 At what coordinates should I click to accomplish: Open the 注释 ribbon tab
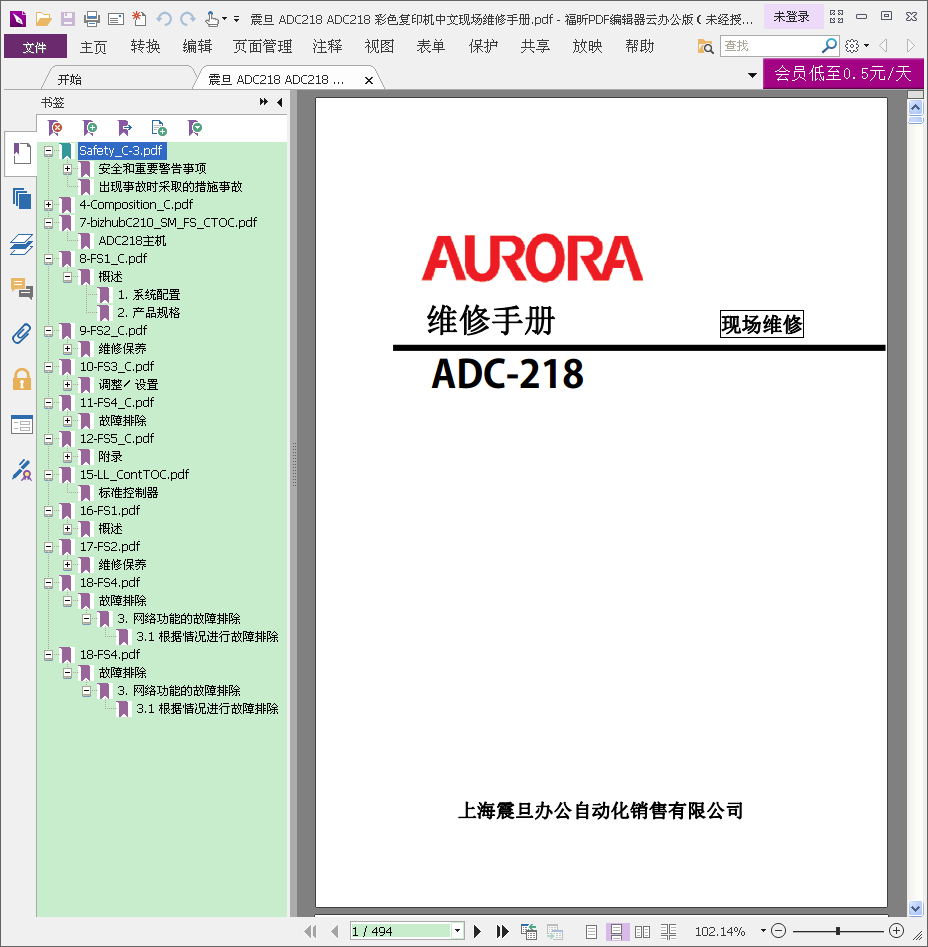(x=327, y=47)
